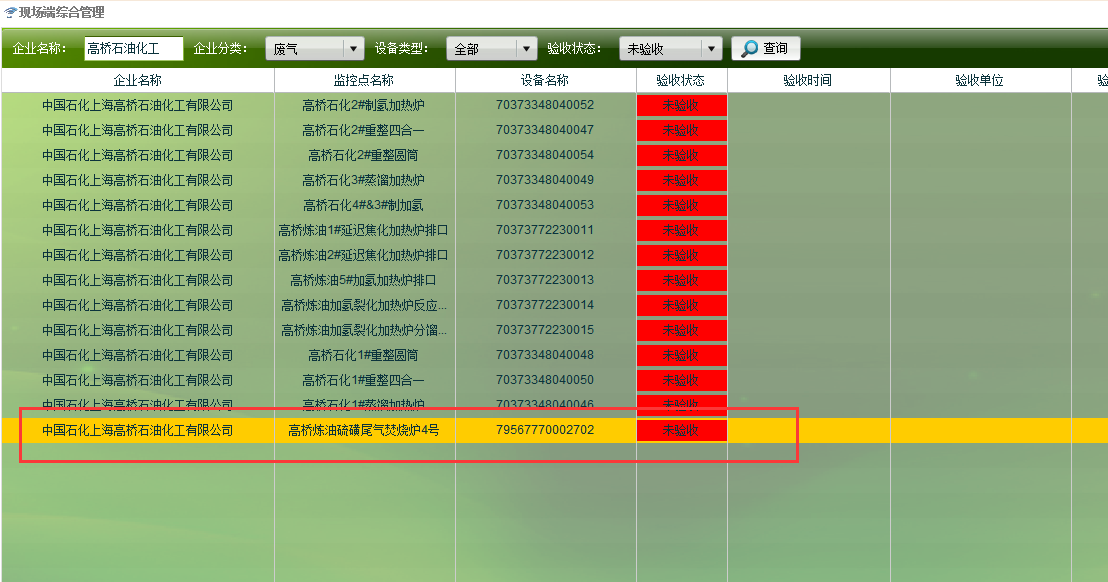Click the app logo beside 现场端综合管理

coord(10,12)
